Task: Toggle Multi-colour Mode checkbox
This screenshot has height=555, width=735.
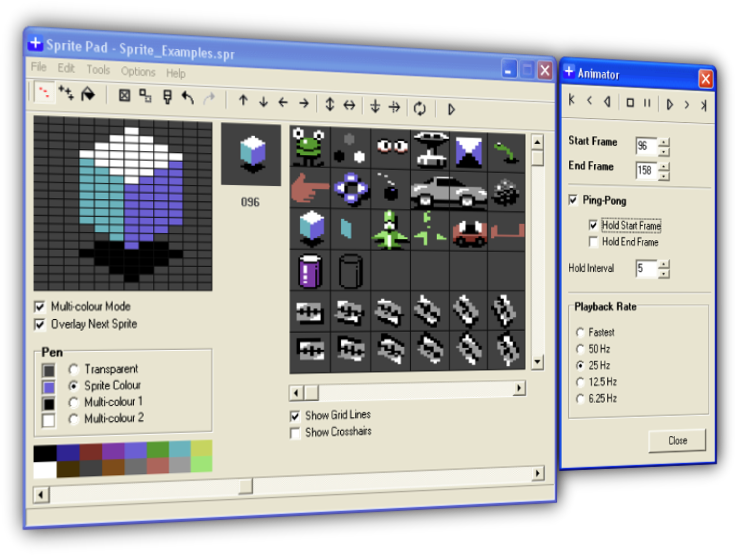Action: tap(40, 307)
